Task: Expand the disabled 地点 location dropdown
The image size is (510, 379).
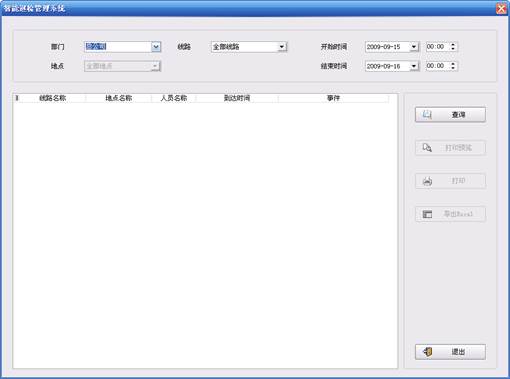Action: tap(155, 66)
